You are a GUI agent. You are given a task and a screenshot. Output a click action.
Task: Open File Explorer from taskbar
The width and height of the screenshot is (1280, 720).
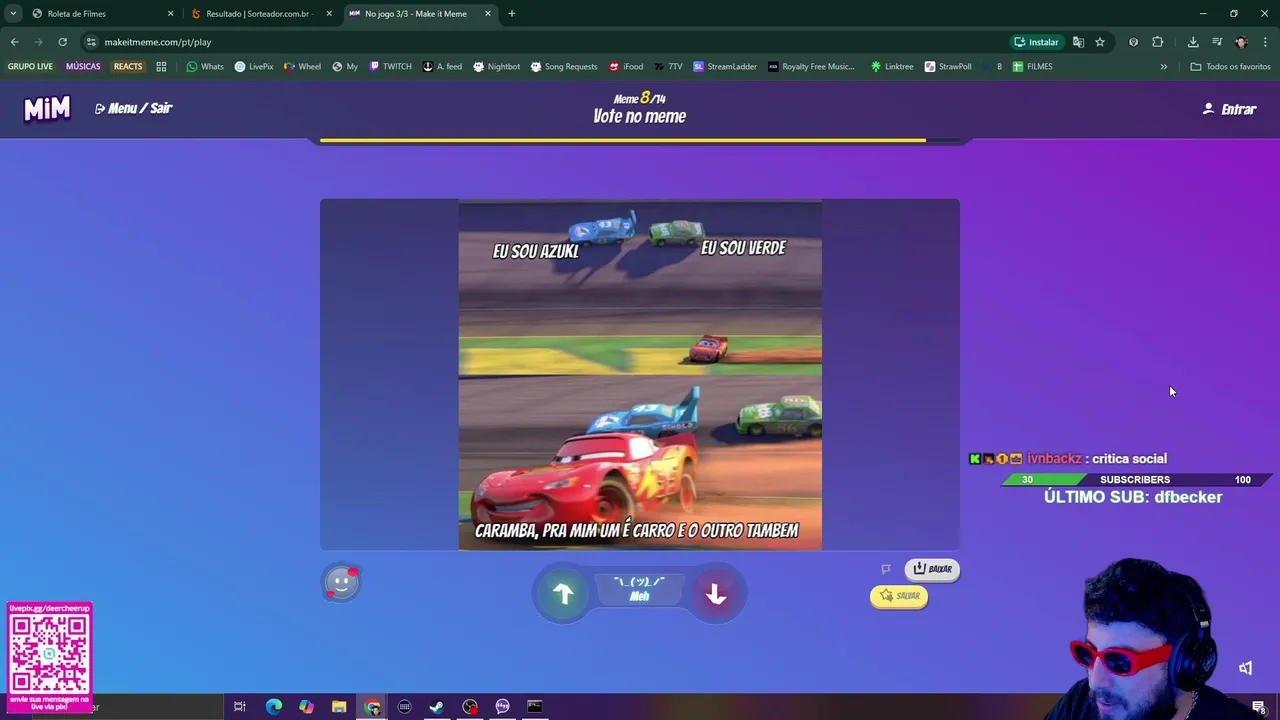[x=339, y=707]
